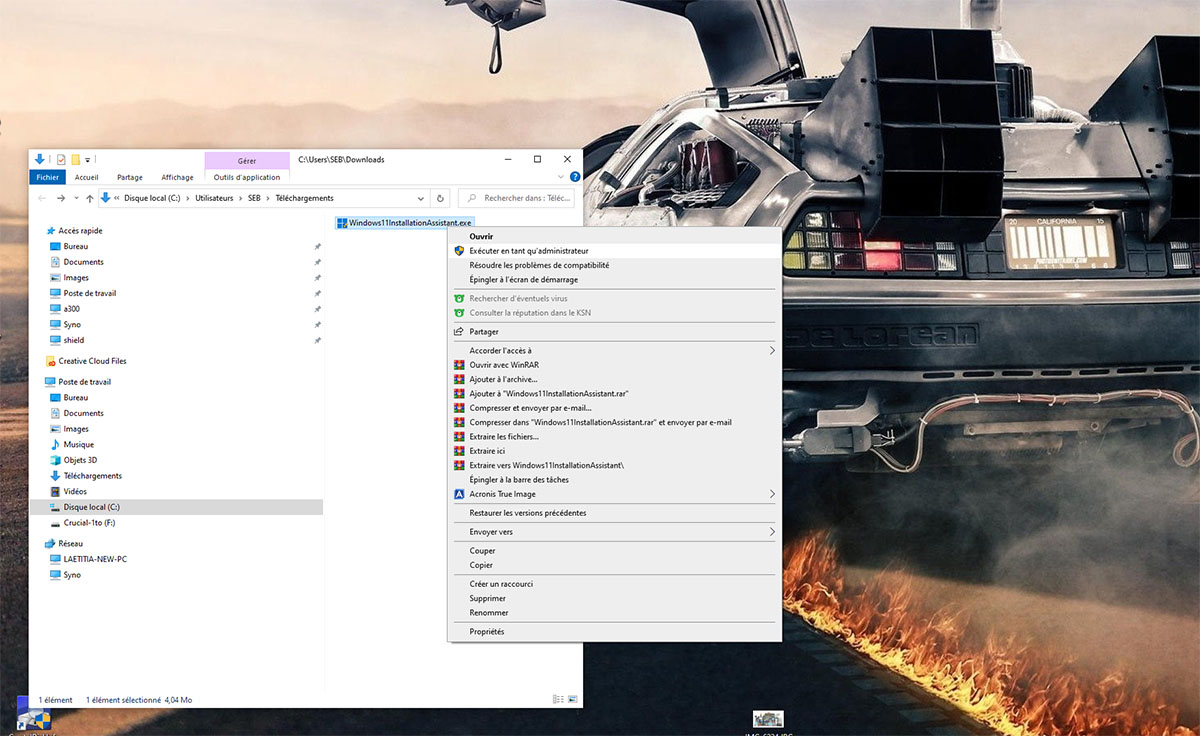Open Objets 3D folder
Screen dimensions: 1200x736
(x=80, y=460)
